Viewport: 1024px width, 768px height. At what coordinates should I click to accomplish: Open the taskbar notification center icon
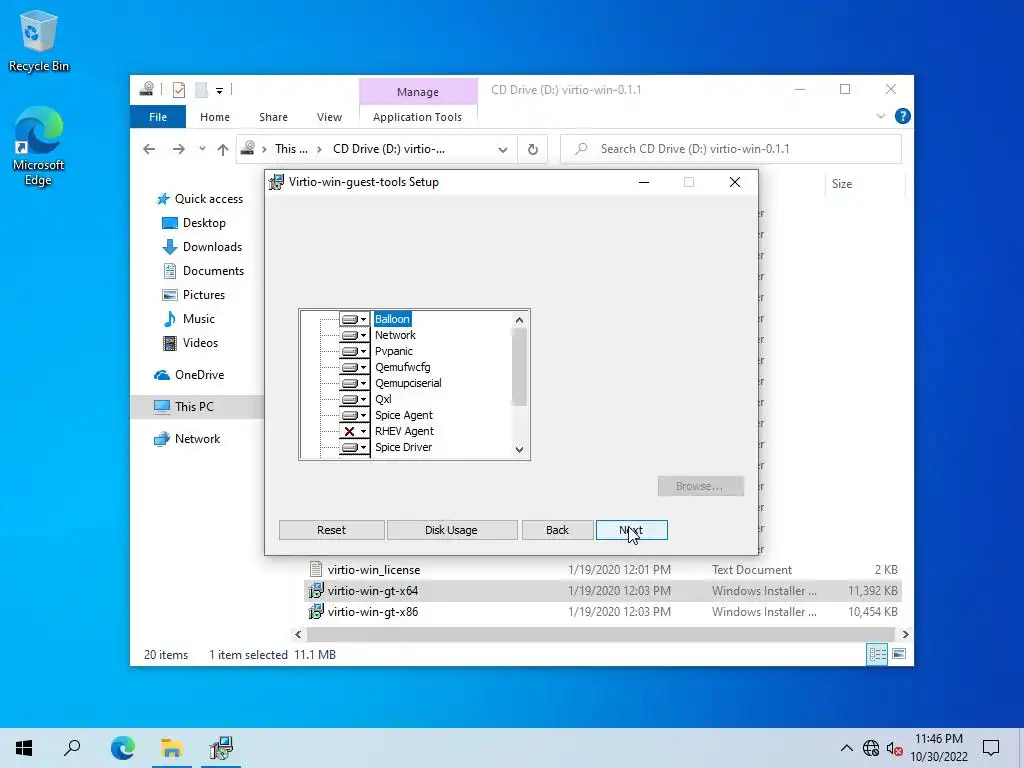(991, 748)
